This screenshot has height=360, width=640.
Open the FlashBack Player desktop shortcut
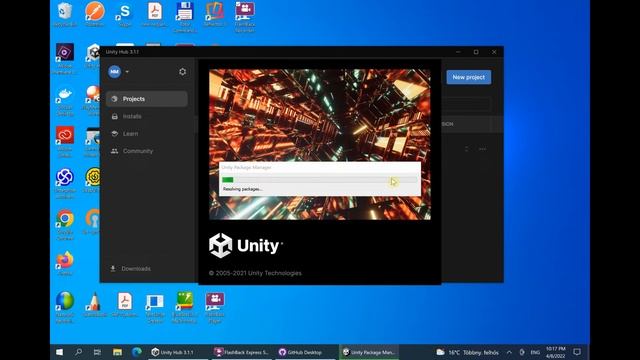[x=215, y=307]
